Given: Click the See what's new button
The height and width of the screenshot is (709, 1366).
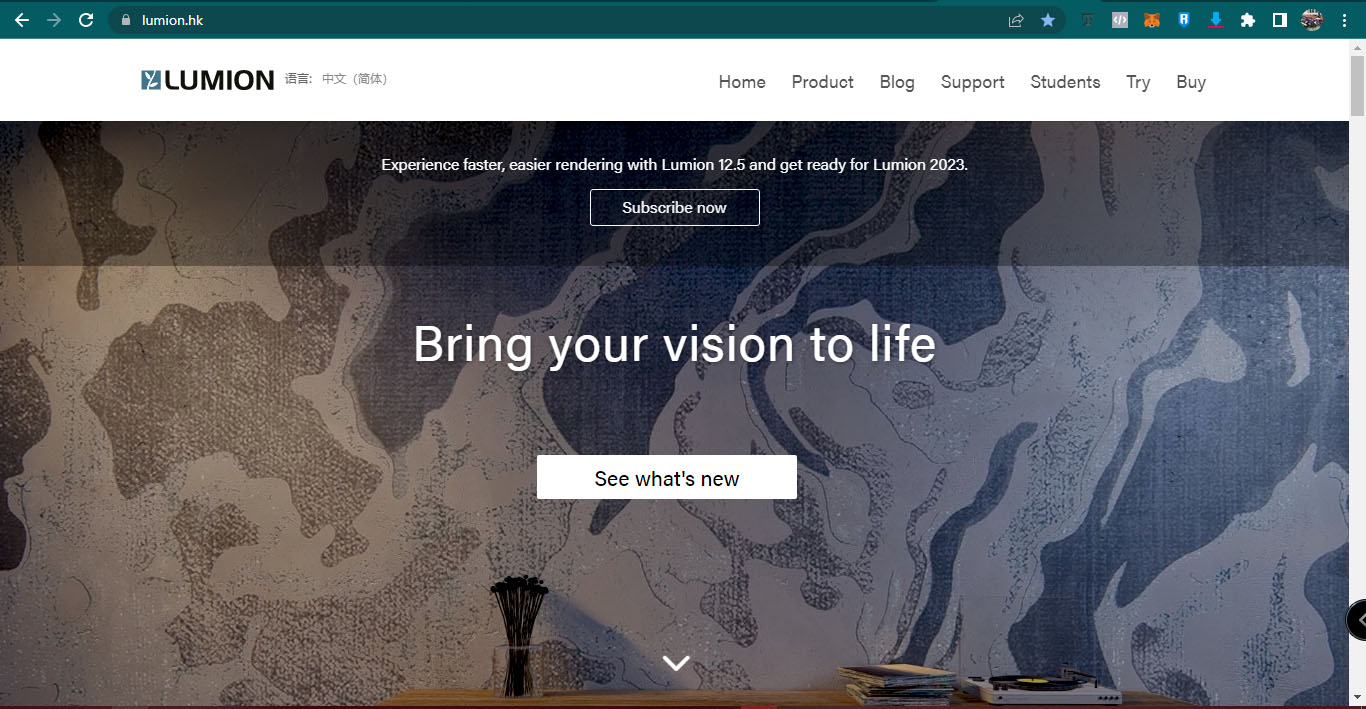Looking at the screenshot, I should (667, 477).
